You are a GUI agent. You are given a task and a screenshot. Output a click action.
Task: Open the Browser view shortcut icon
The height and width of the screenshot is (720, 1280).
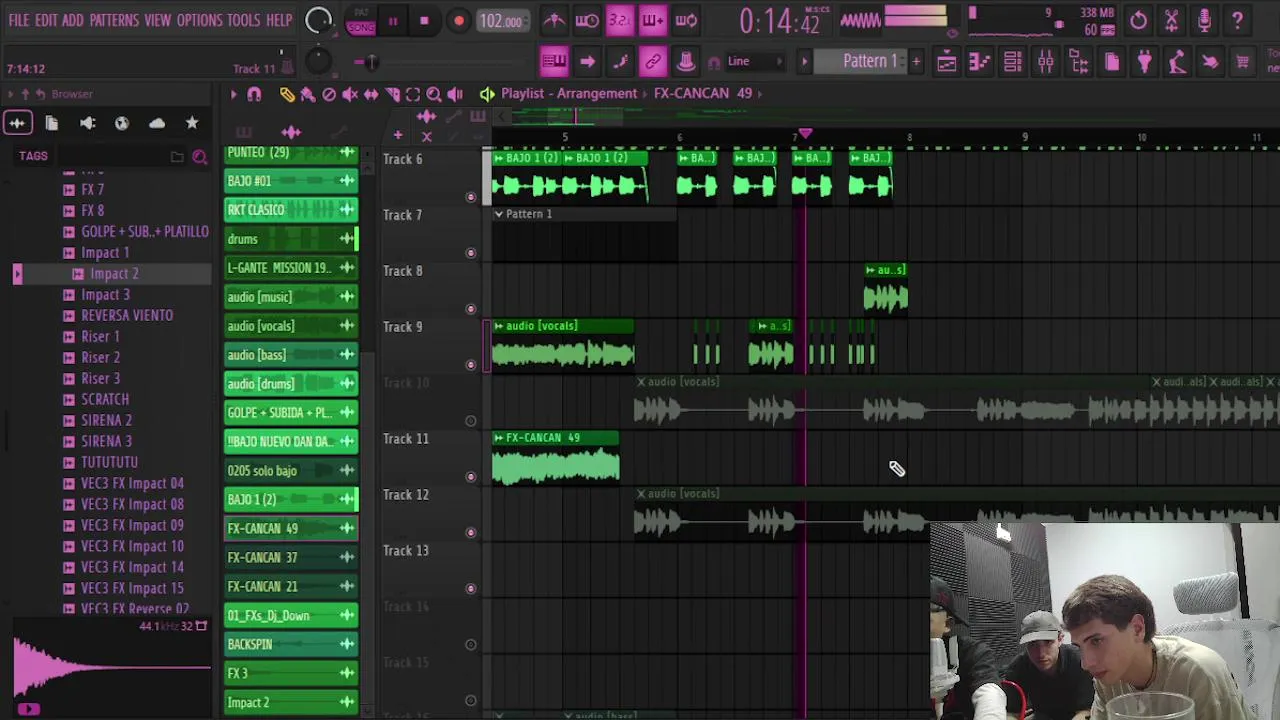[1078, 62]
